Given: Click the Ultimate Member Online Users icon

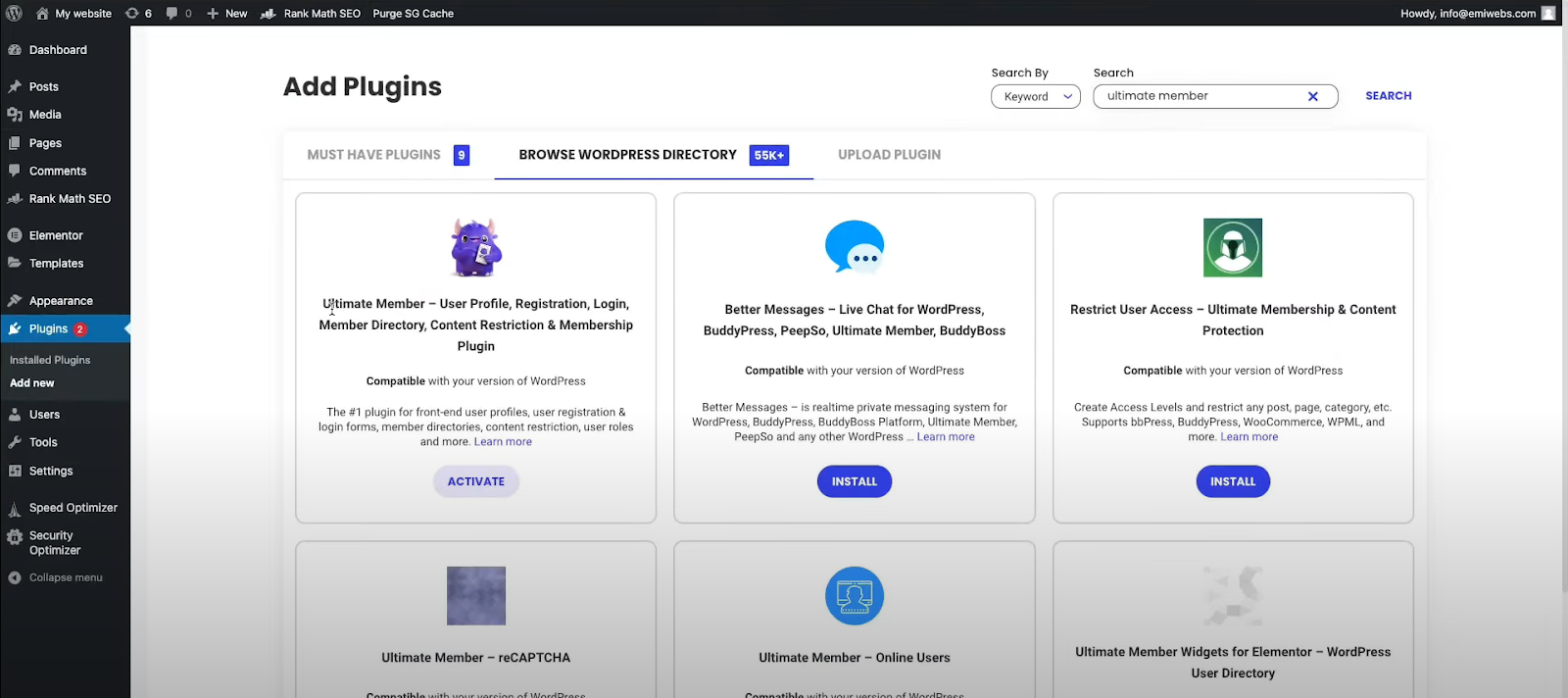Looking at the screenshot, I should 855,595.
